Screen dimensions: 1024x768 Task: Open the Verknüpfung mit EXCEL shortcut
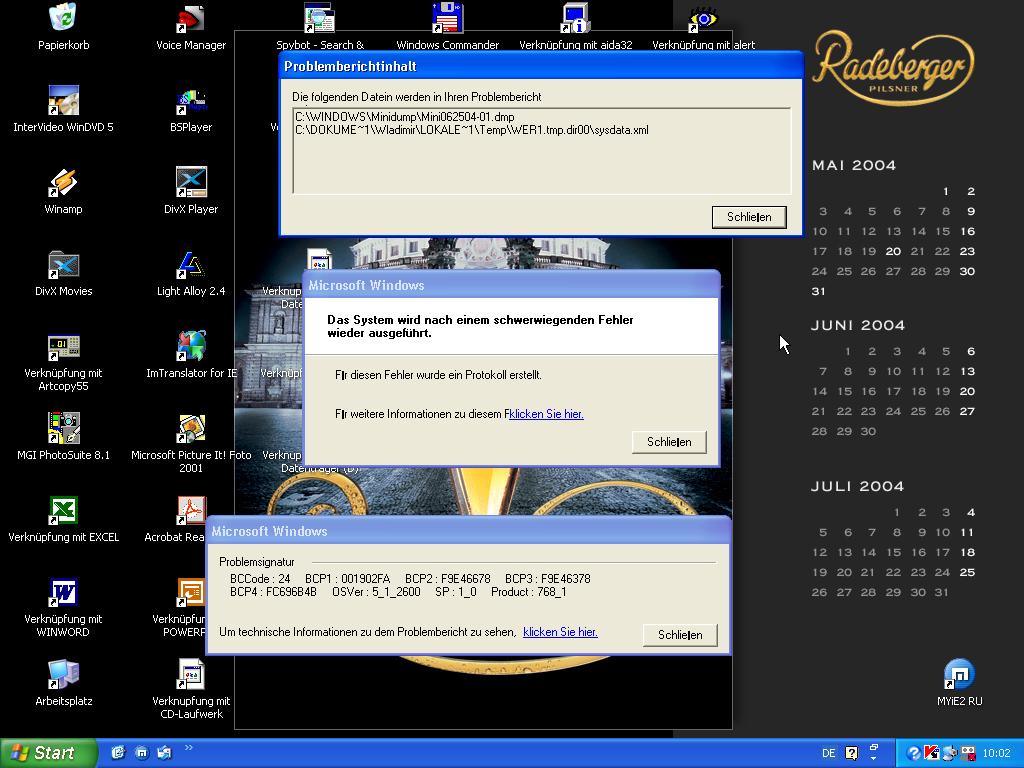coord(63,511)
